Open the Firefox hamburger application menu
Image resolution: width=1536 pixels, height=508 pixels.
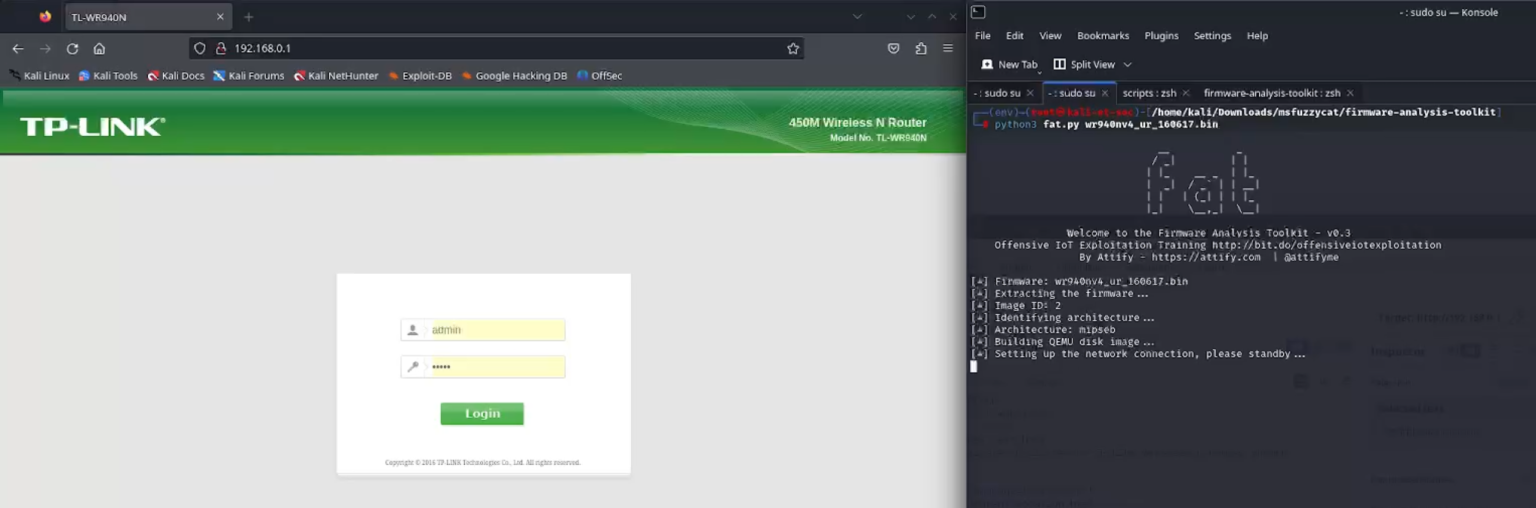pos(948,48)
